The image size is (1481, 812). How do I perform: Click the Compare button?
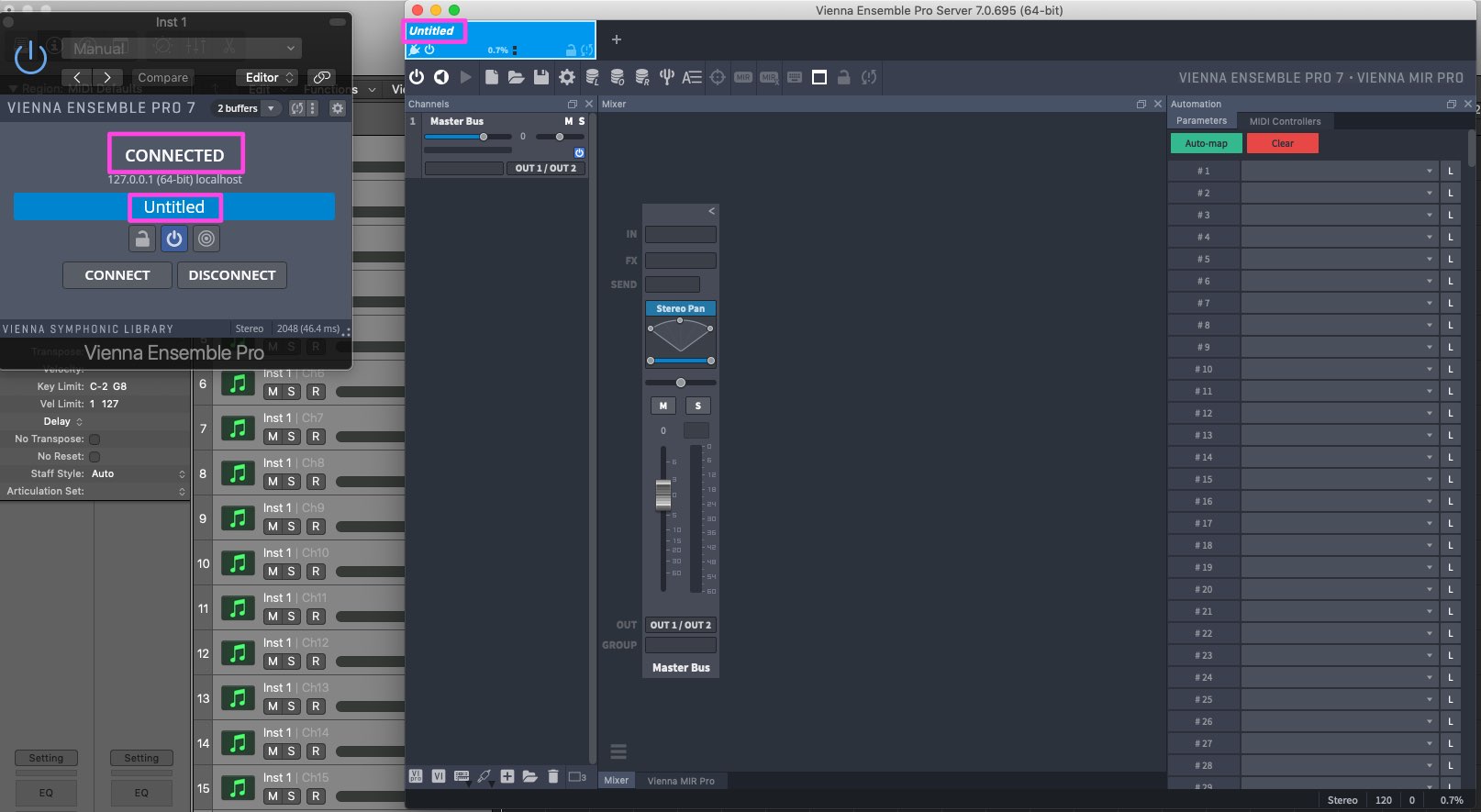tap(162, 77)
